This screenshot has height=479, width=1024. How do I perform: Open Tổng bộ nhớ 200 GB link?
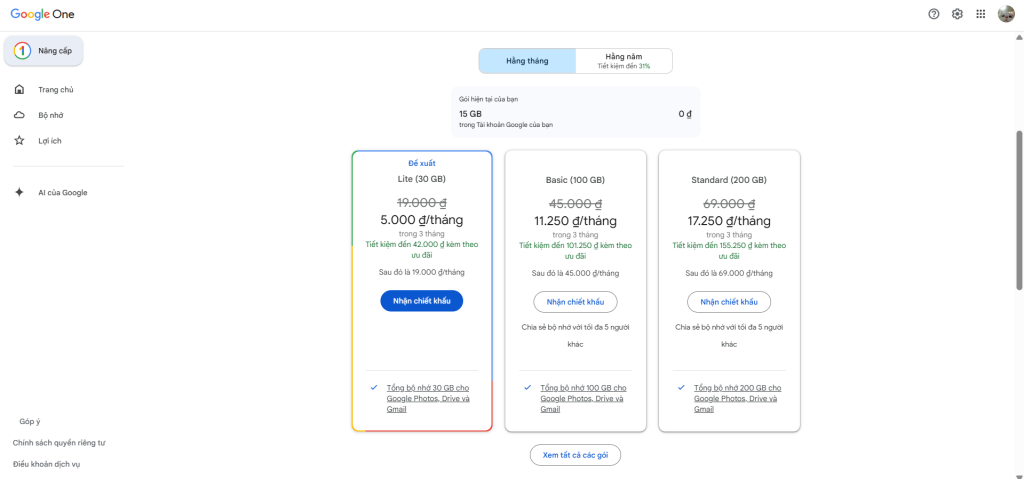[x=737, y=399]
